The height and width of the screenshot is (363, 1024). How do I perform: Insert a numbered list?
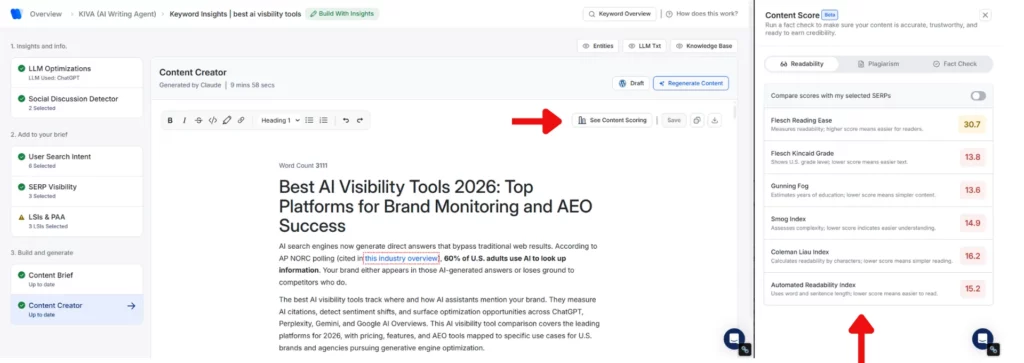pos(323,120)
